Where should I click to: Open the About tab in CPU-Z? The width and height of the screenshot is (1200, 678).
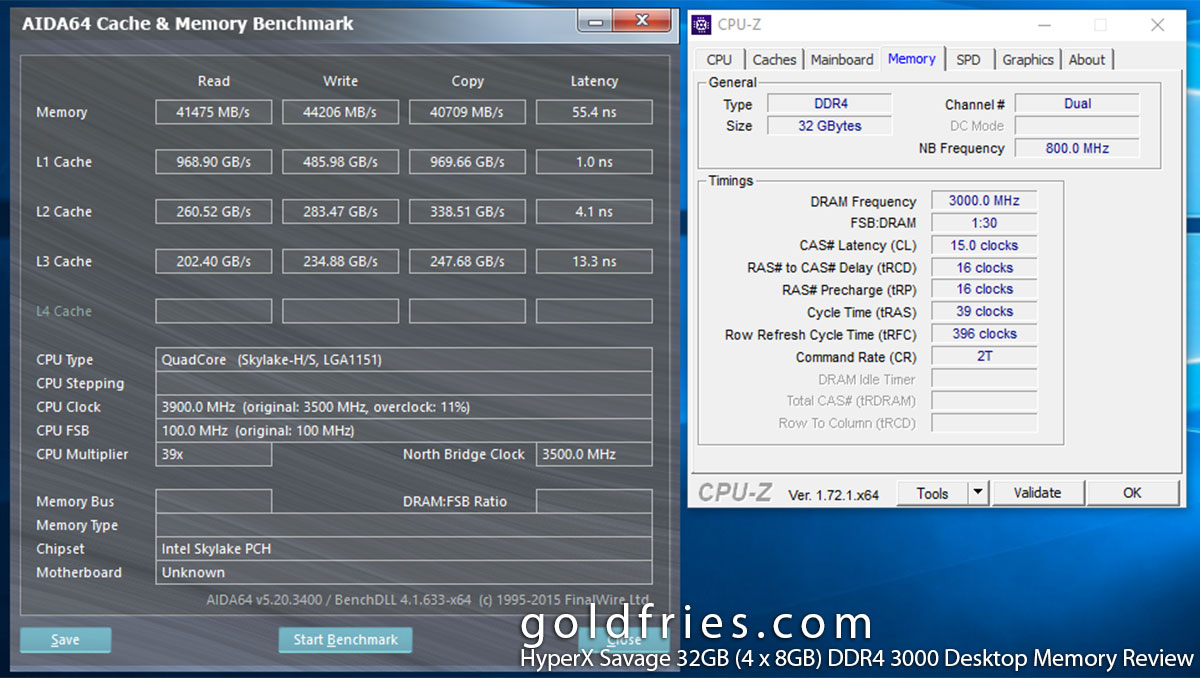pos(1087,60)
